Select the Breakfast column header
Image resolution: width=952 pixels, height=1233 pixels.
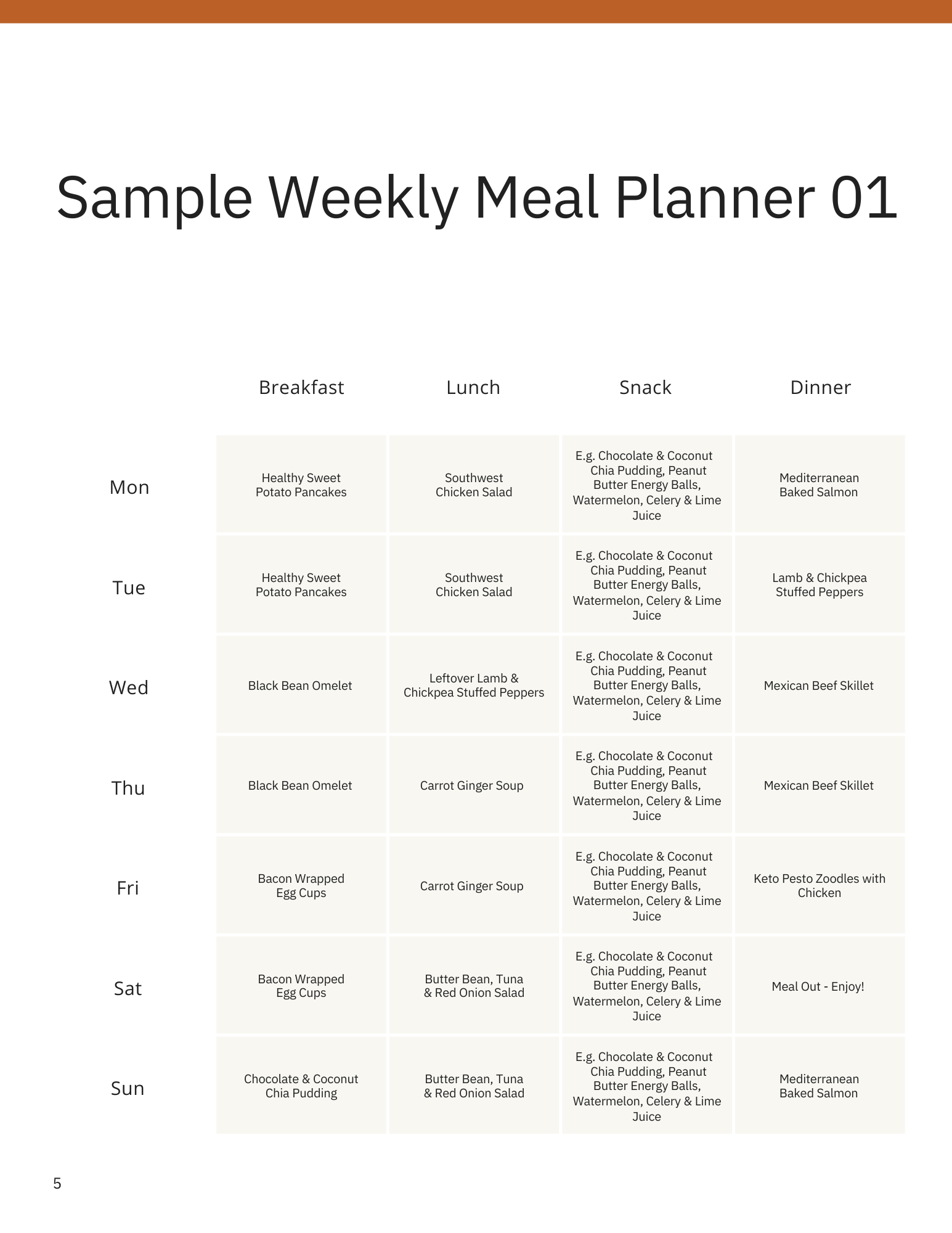coord(301,387)
